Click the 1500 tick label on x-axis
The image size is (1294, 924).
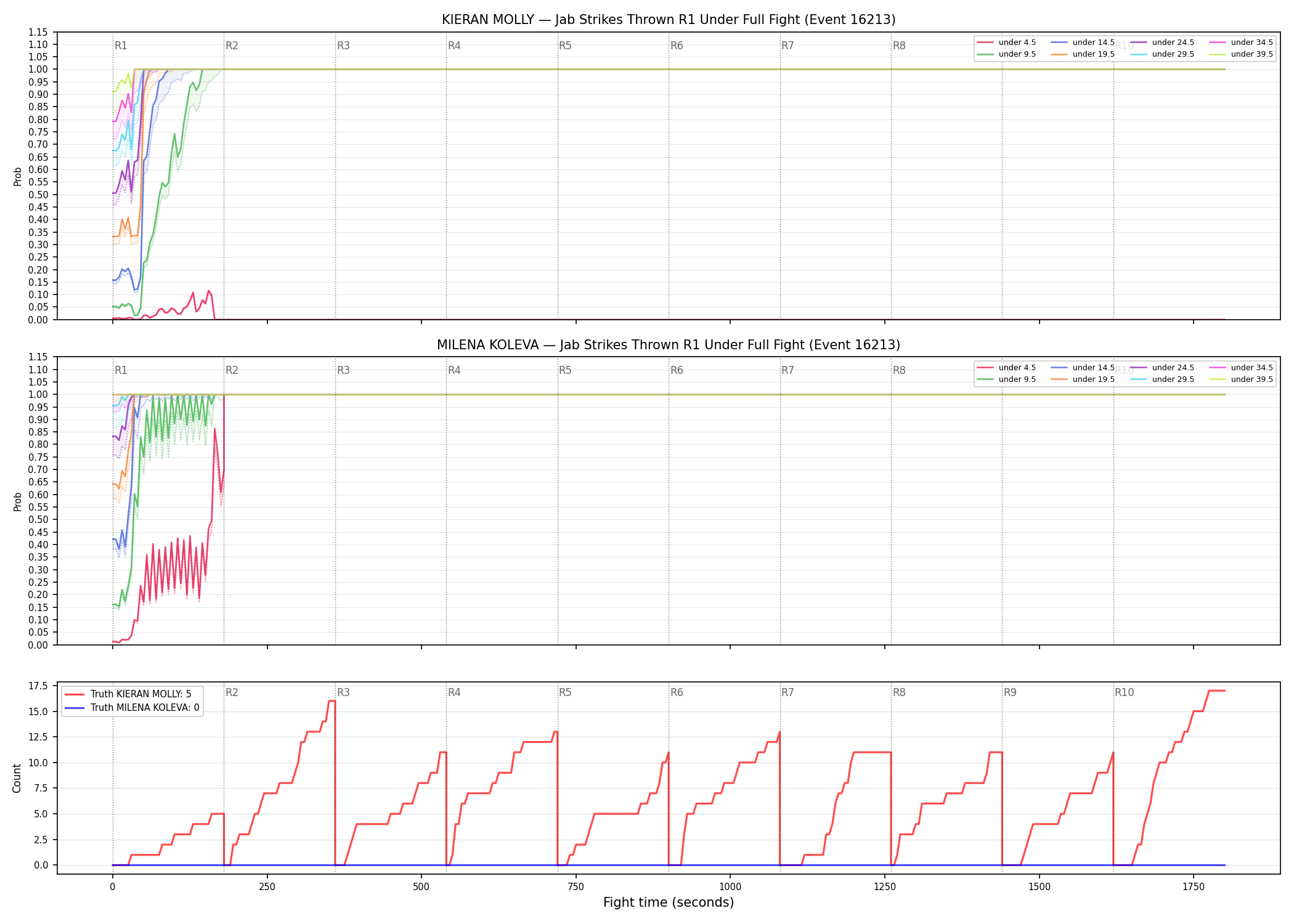pos(1040,887)
